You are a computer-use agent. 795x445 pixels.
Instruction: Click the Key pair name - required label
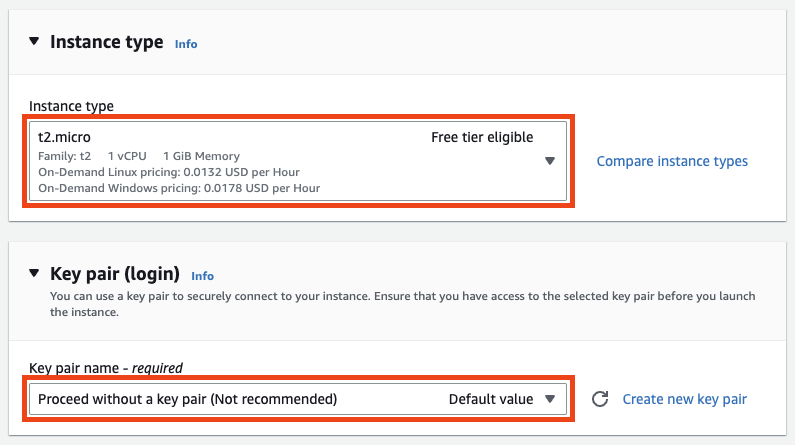coord(106,368)
